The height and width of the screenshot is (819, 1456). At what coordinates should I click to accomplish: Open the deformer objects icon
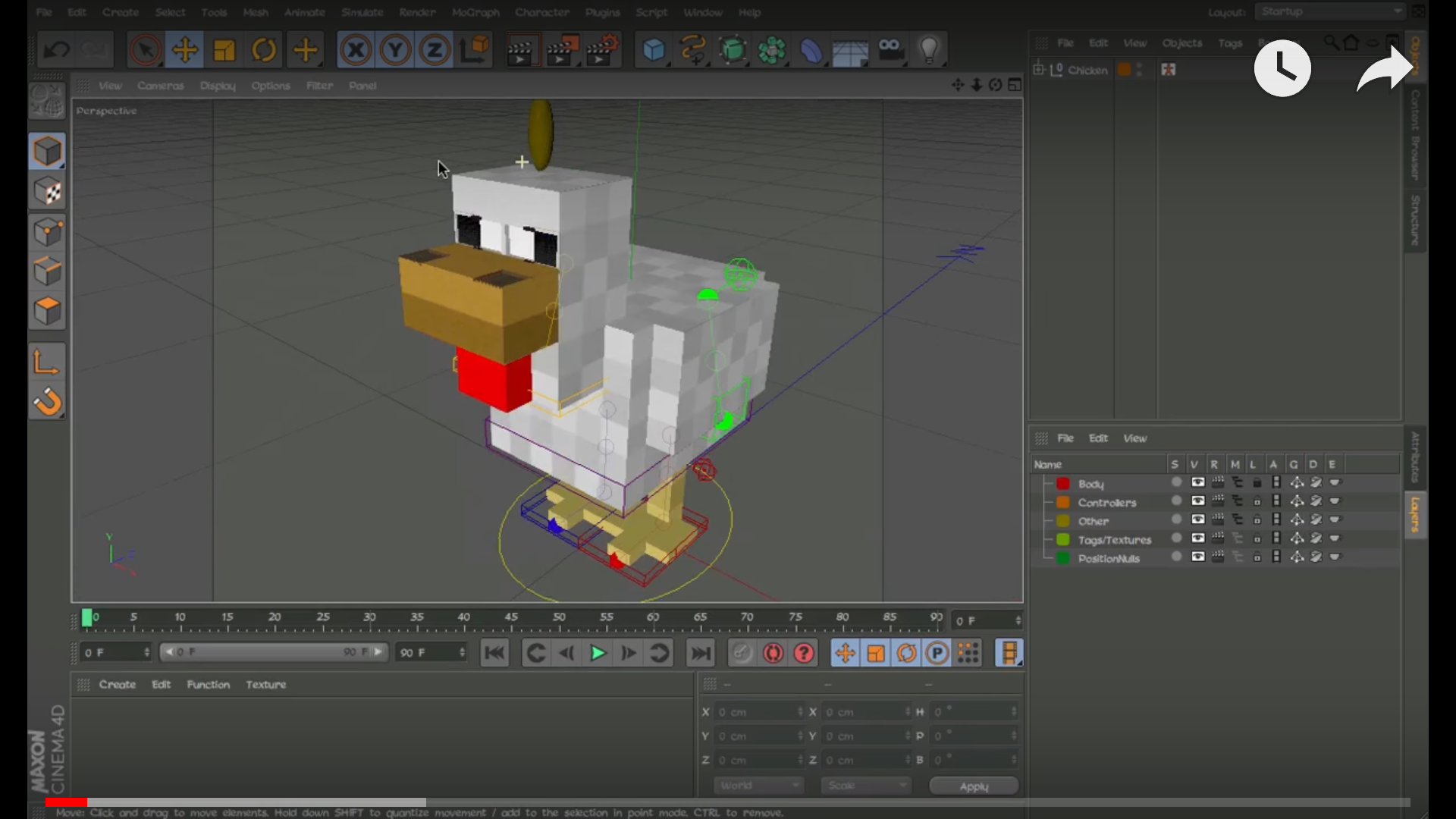[811, 51]
